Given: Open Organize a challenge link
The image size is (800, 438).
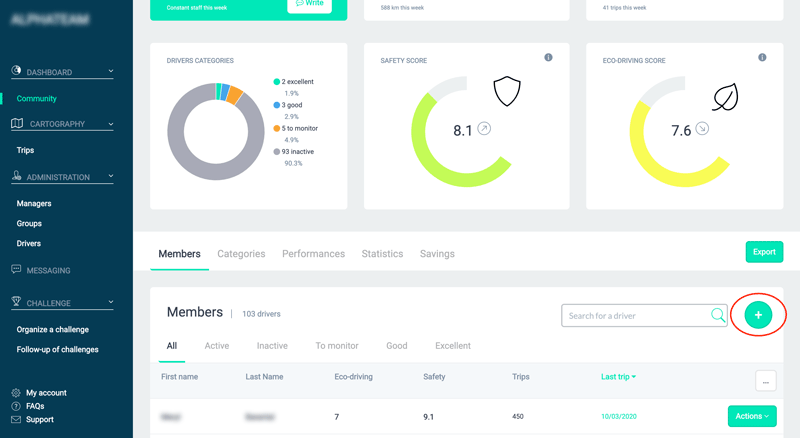Looking at the screenshot, I should pyautogui.click(x=53, y=329).
